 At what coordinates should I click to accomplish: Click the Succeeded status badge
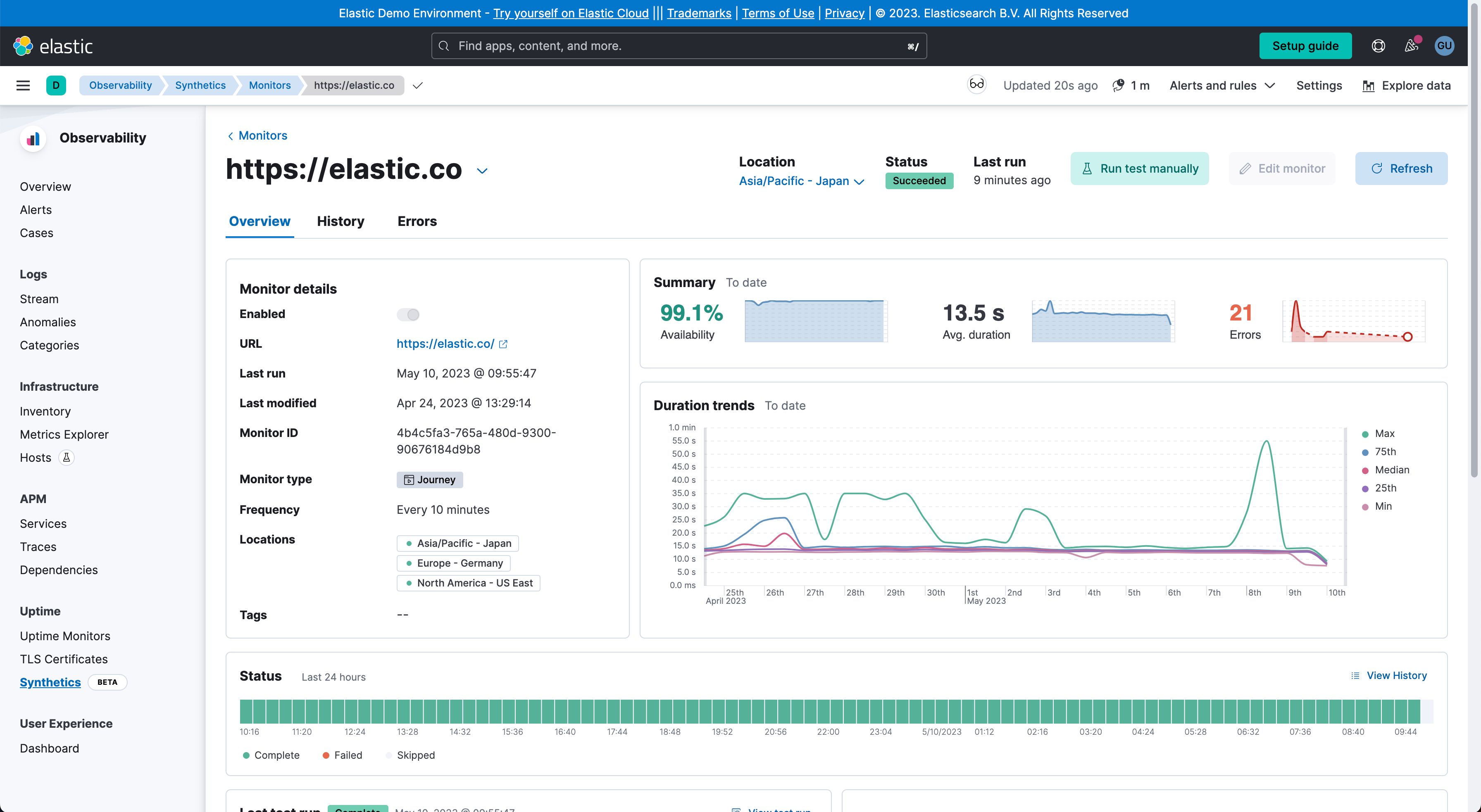coord(919,181)
